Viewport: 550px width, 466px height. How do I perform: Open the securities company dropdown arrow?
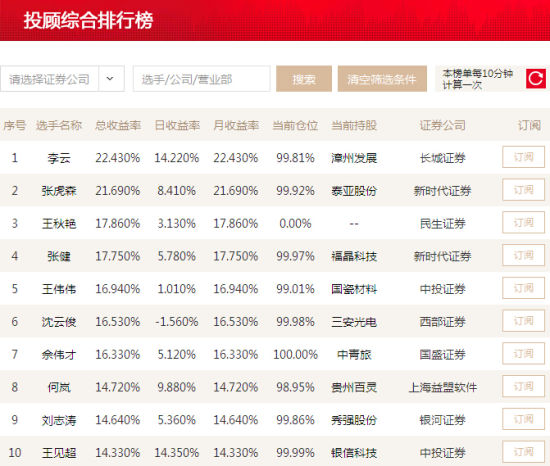(x=110, y=79)
